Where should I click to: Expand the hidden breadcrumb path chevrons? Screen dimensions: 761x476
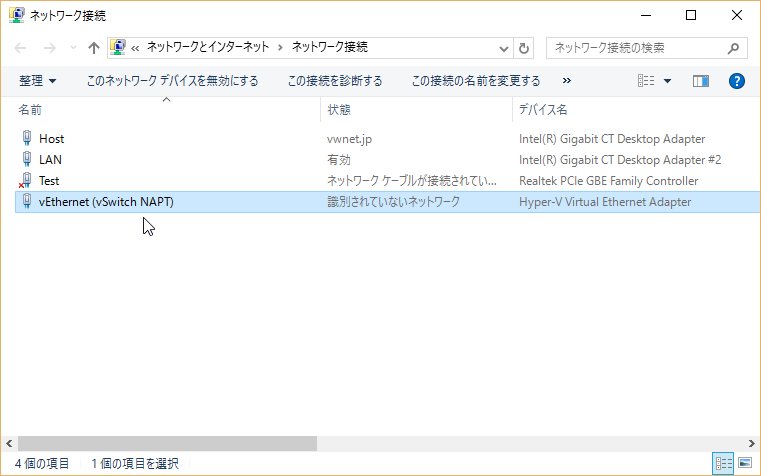tap(135, 48)
